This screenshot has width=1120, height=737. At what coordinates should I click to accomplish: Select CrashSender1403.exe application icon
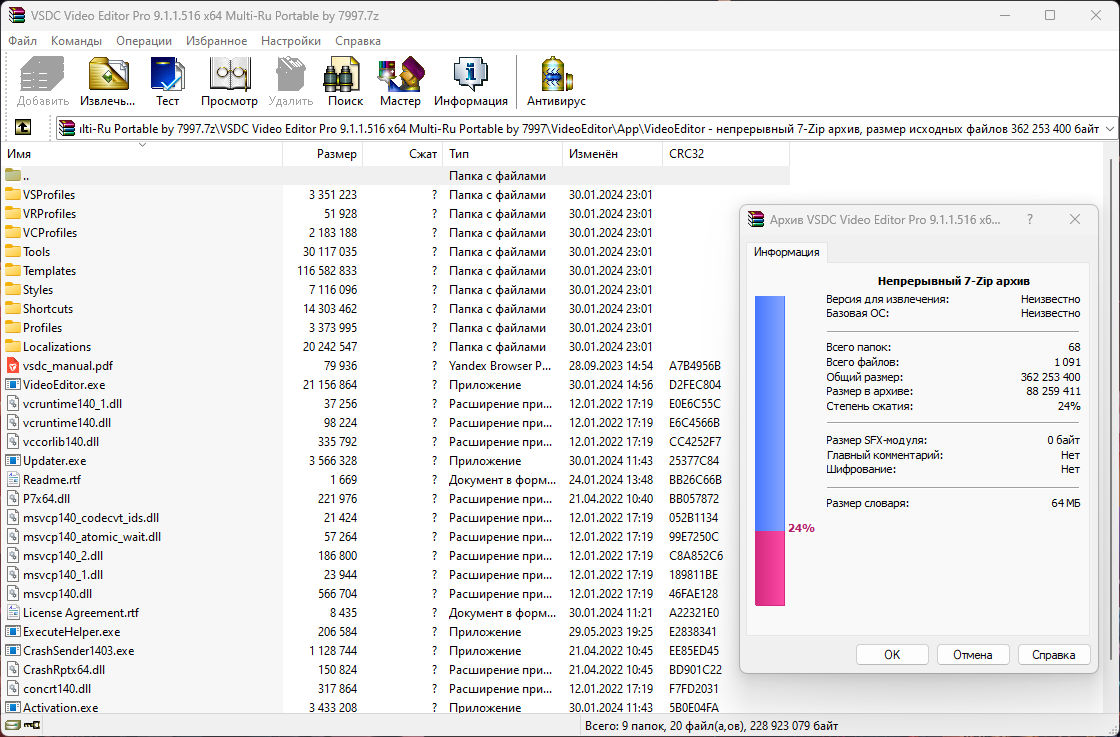(x=13, y=651)
